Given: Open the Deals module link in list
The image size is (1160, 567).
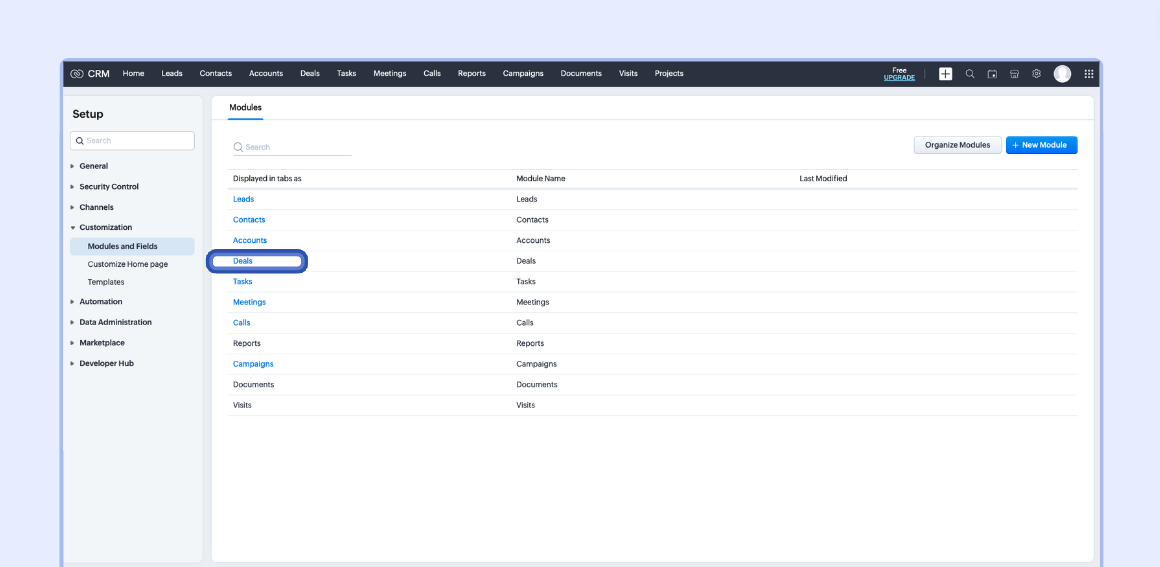Looking at the screenshot, I should point(243,261).
